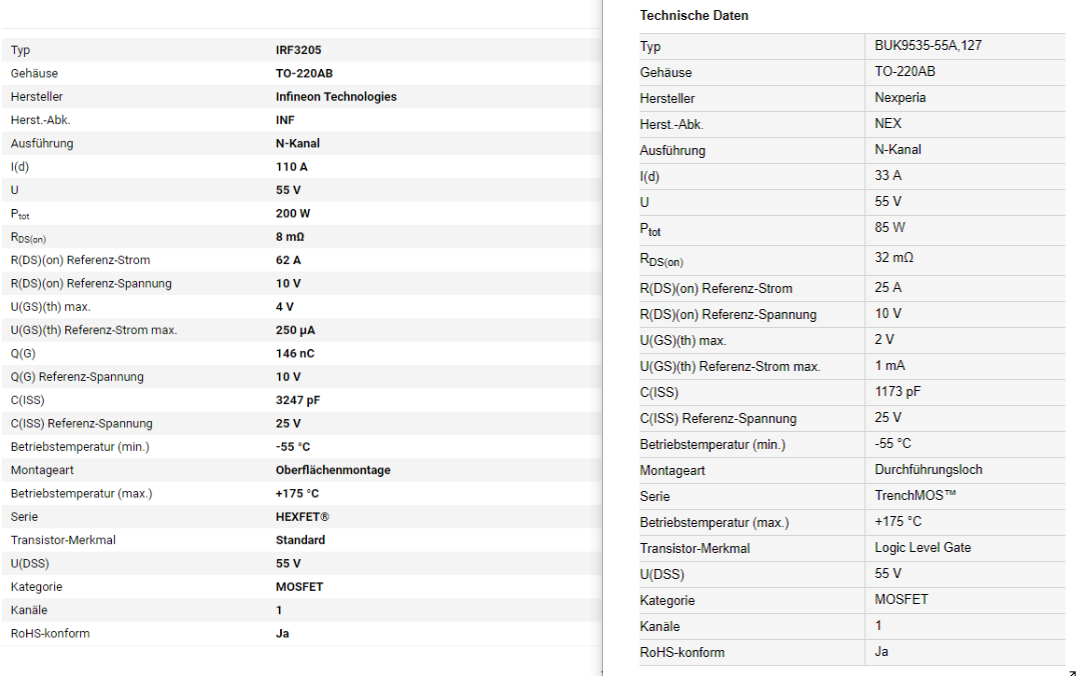Click the '62 A' reference current value
Image resolution: width=1081 pixels, height=676 pixels.
[x=287, y=260]
